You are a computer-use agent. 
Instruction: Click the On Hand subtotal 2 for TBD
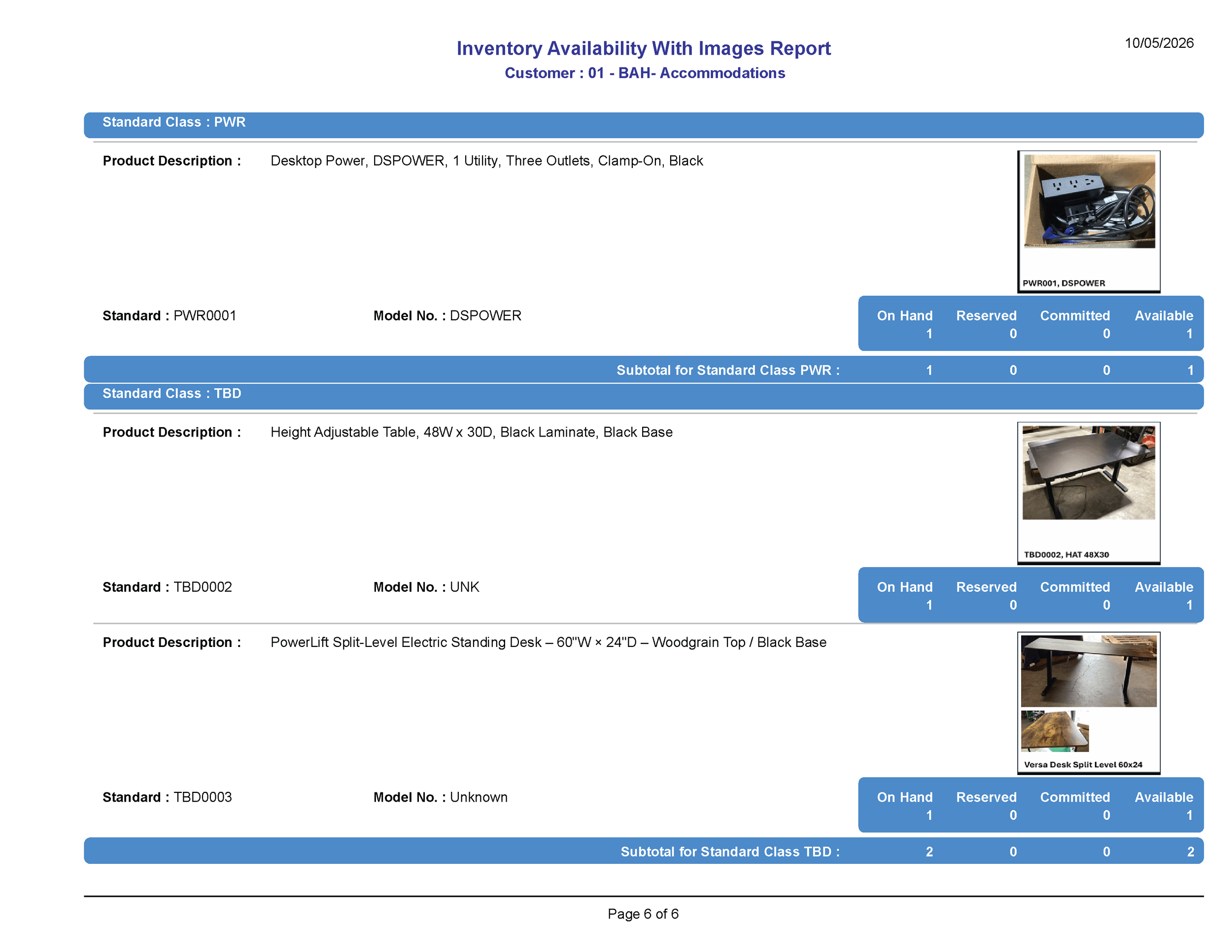[x=929, y=852]
